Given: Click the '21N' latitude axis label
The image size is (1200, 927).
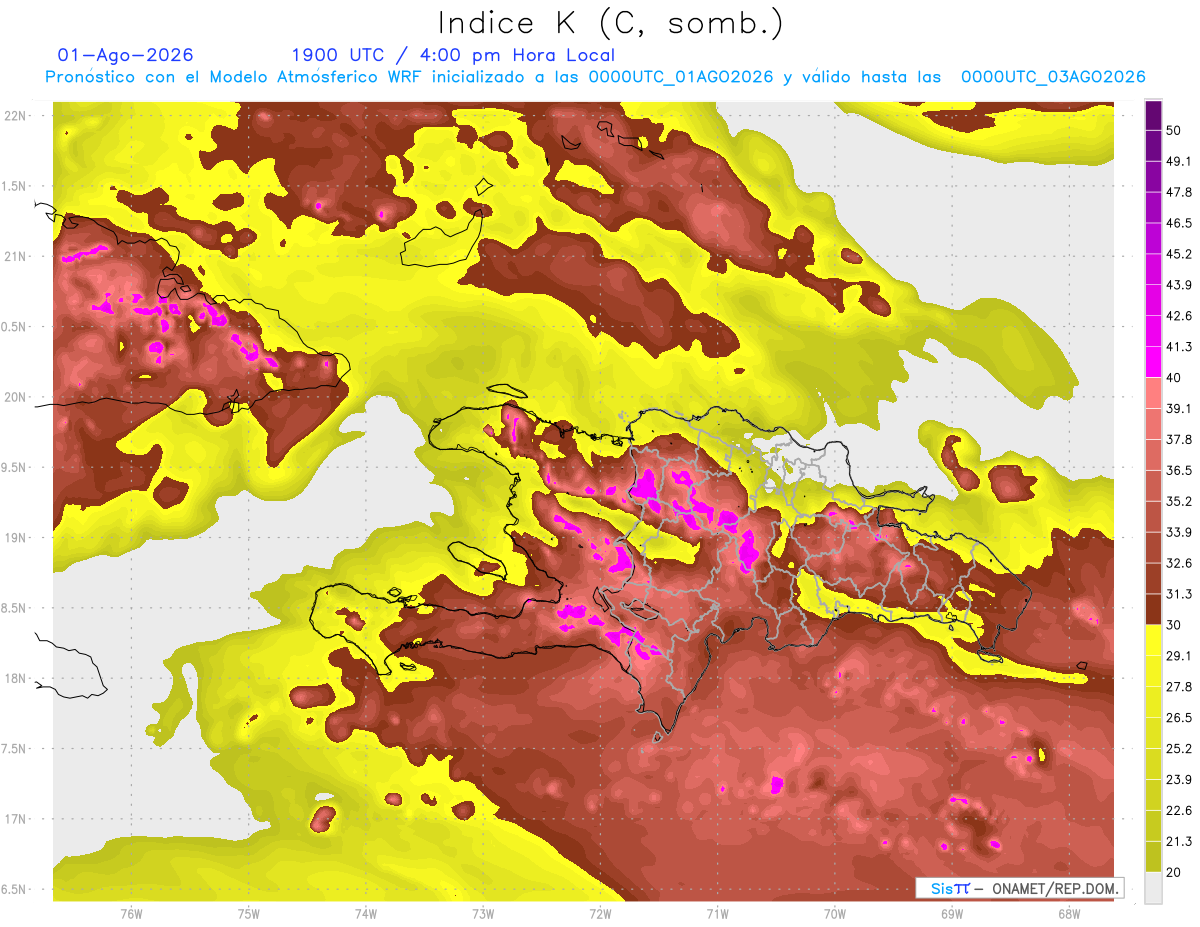Looking at the screenshot, I should click(x=15, y=256).
